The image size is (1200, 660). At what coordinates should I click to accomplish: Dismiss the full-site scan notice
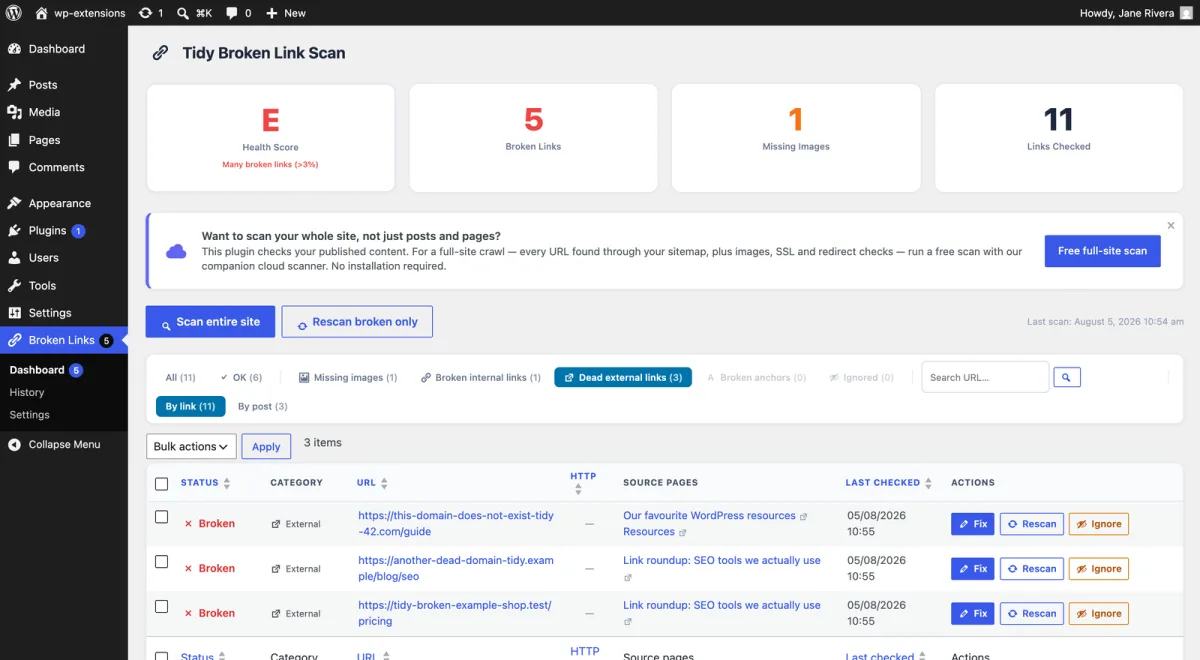pyautogui.click(x=1171, y=226)
